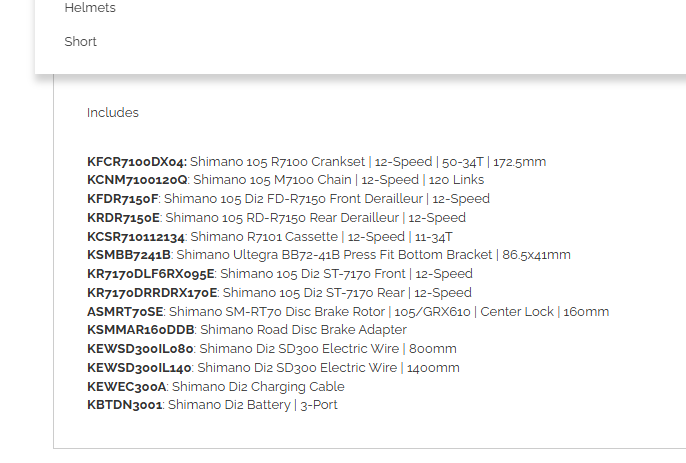
Task: Click the Shimano 105 R7100 Crankset description
Action: (277, 161)
